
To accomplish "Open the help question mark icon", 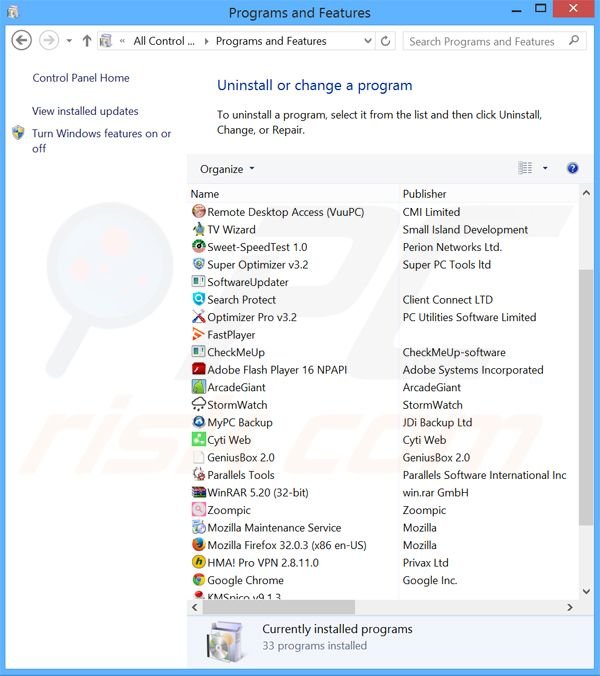I will pyautogui.click(x=572, y=168).
